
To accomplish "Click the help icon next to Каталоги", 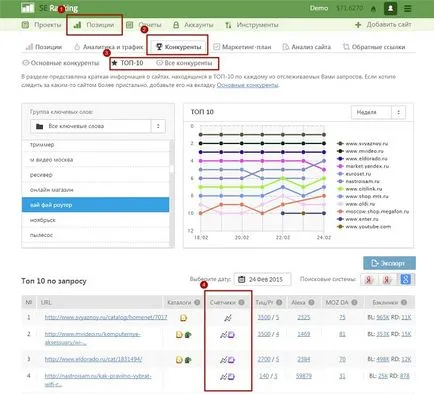I will (x=197, y=302).
